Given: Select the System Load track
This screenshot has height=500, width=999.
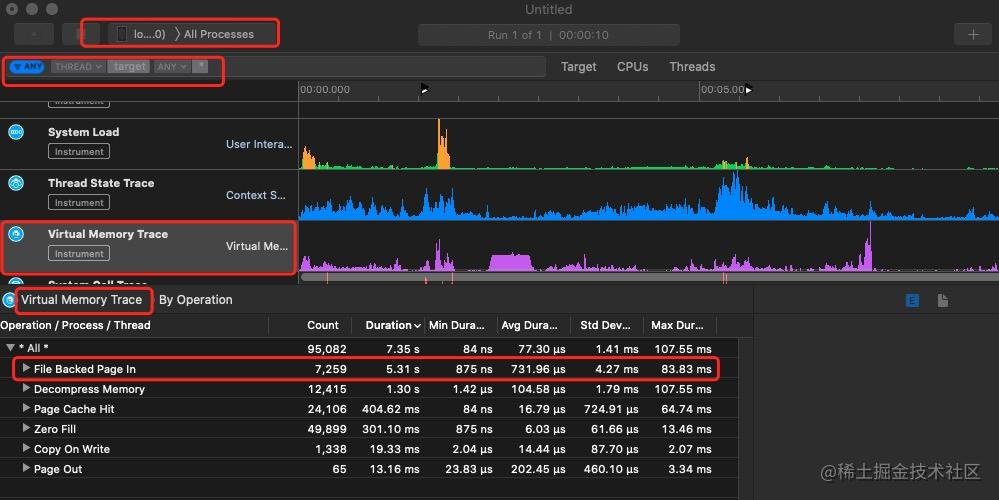Looking at the screenshot, I should point(149,144).
